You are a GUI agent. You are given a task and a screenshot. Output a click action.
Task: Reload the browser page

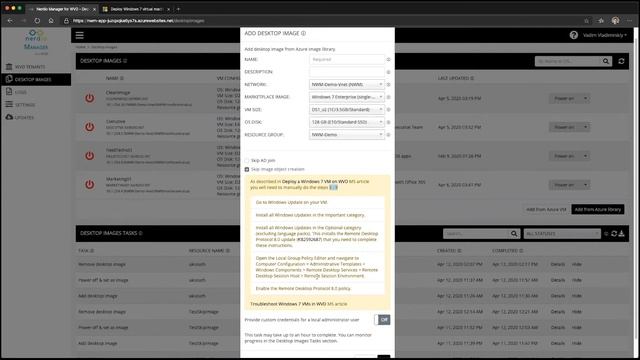pyautogui.click(x=37, y=20)
